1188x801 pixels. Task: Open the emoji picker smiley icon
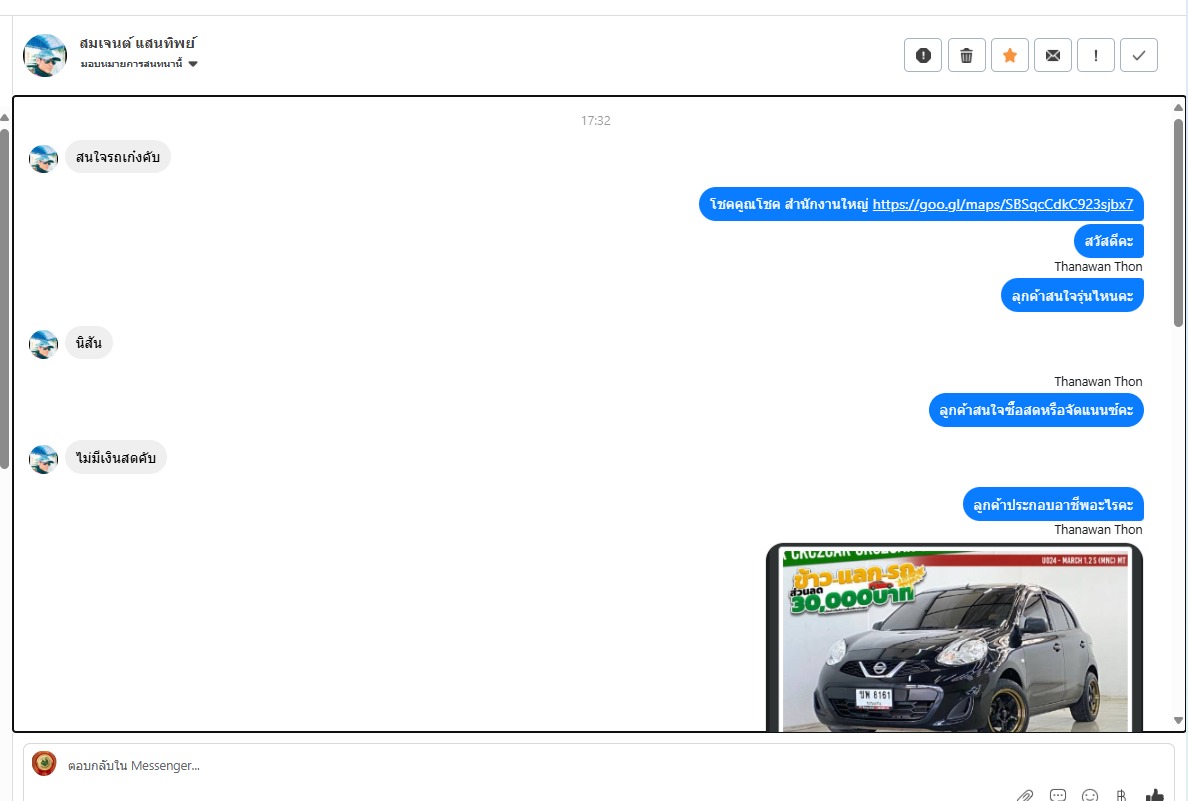pyautogui.click(x=1090, y=795)
